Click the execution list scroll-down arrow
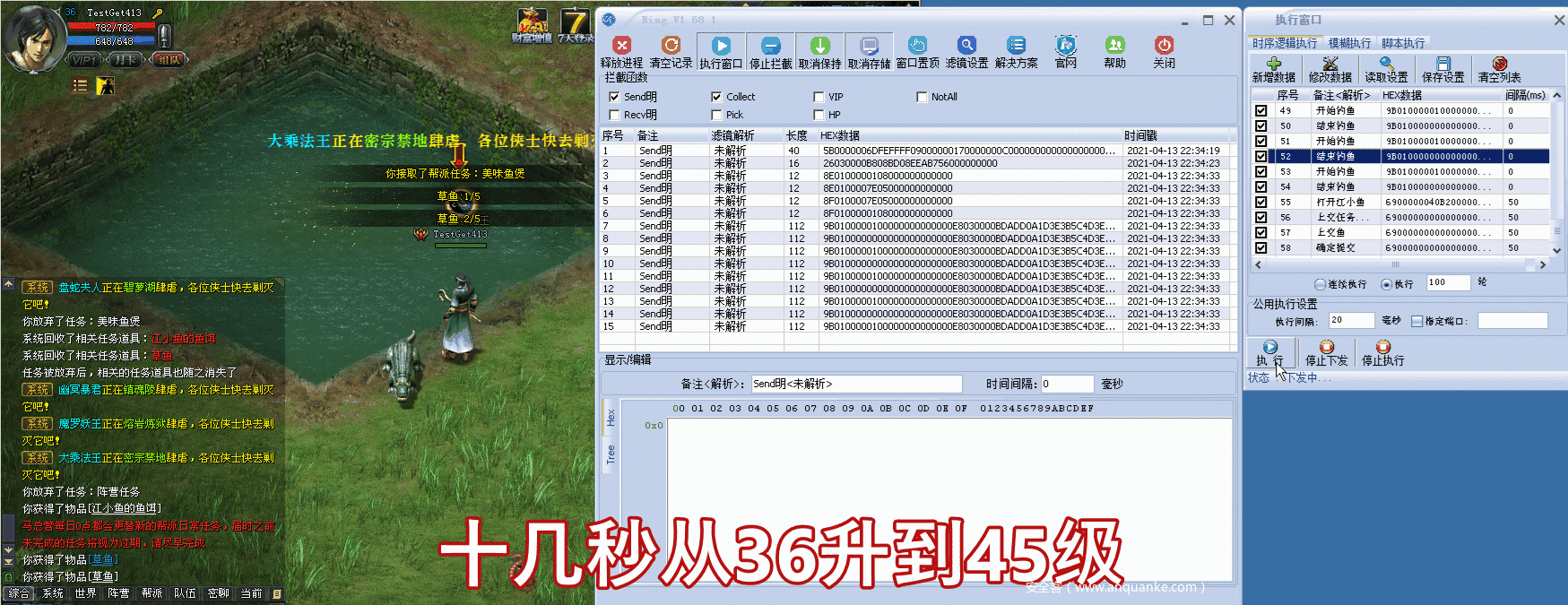The image size is (1568, 605). [x=1556, y=251]
